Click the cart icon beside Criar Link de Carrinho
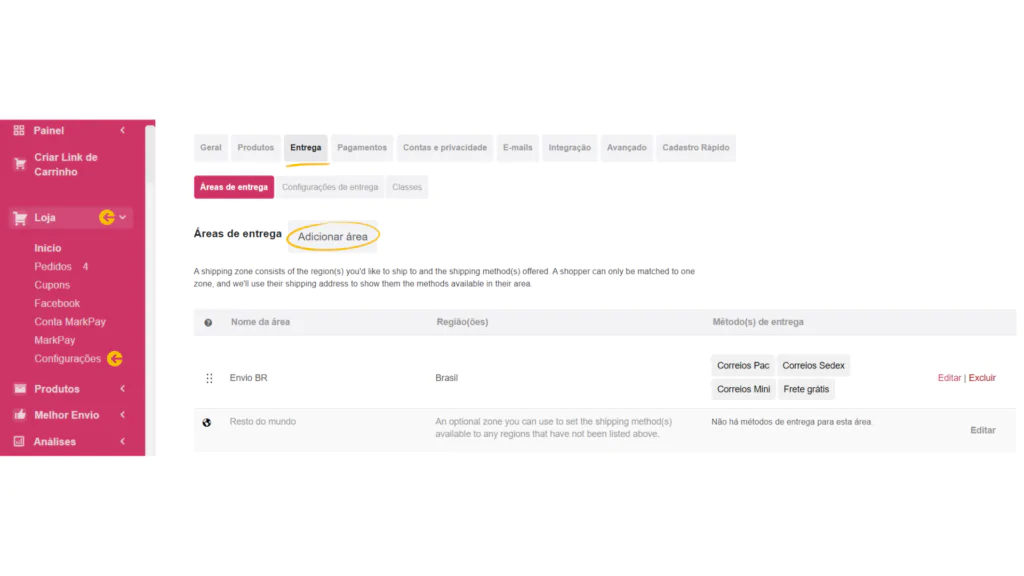The width and height of the screenshot is (1024, 576). click(20, 164)
